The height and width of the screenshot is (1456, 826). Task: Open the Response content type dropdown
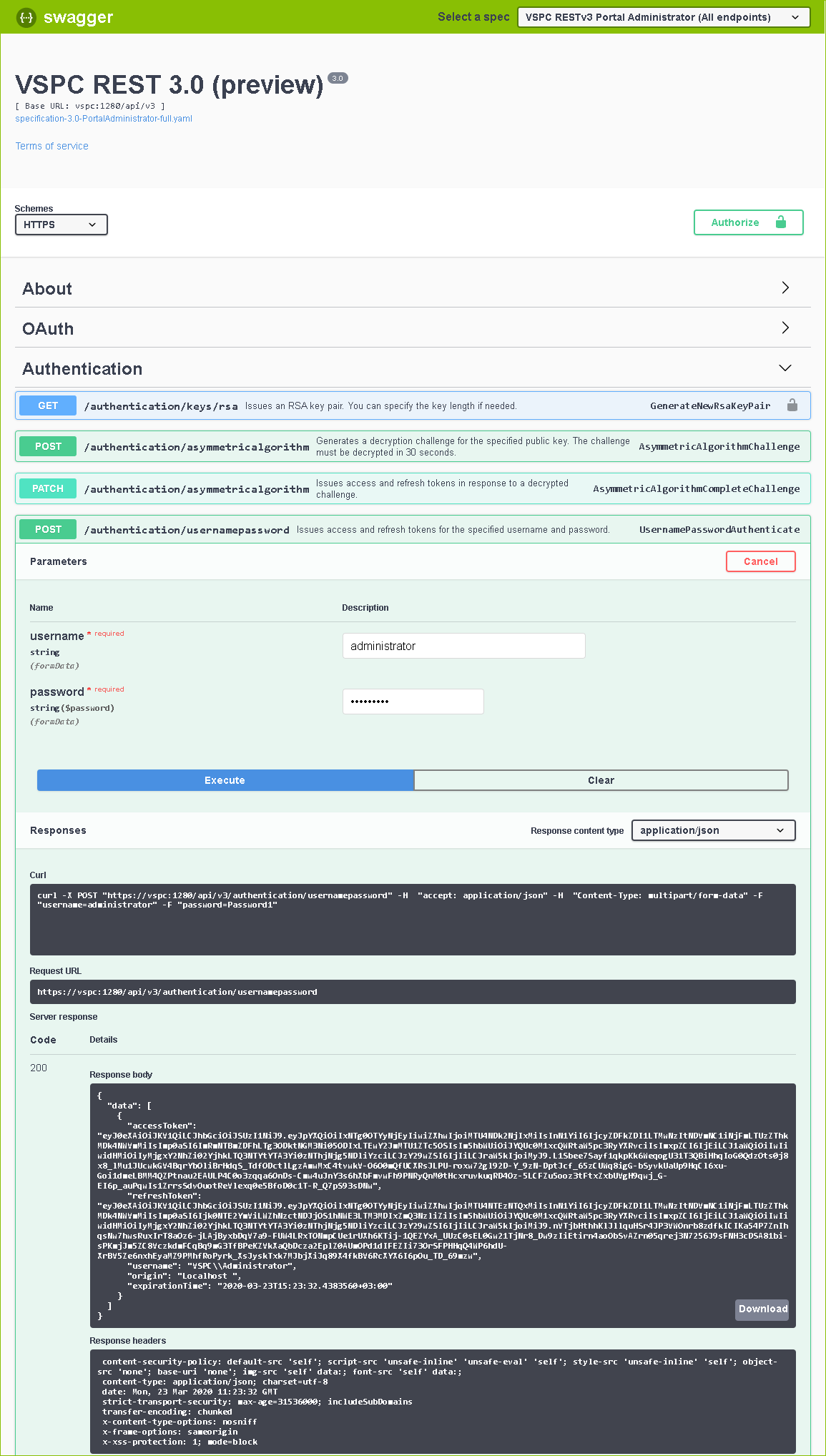(714, 830)
